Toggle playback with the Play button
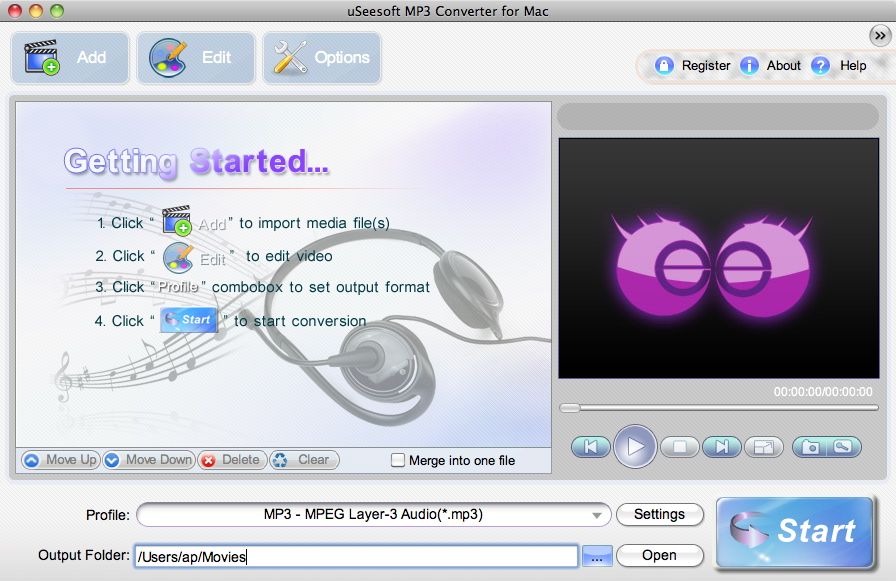896x581 pixels. click(635, 447)
